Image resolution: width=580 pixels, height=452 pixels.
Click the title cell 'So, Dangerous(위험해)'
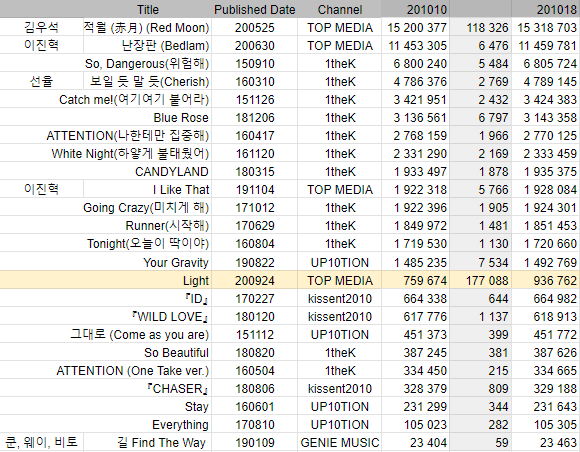[x=147, y=64]
